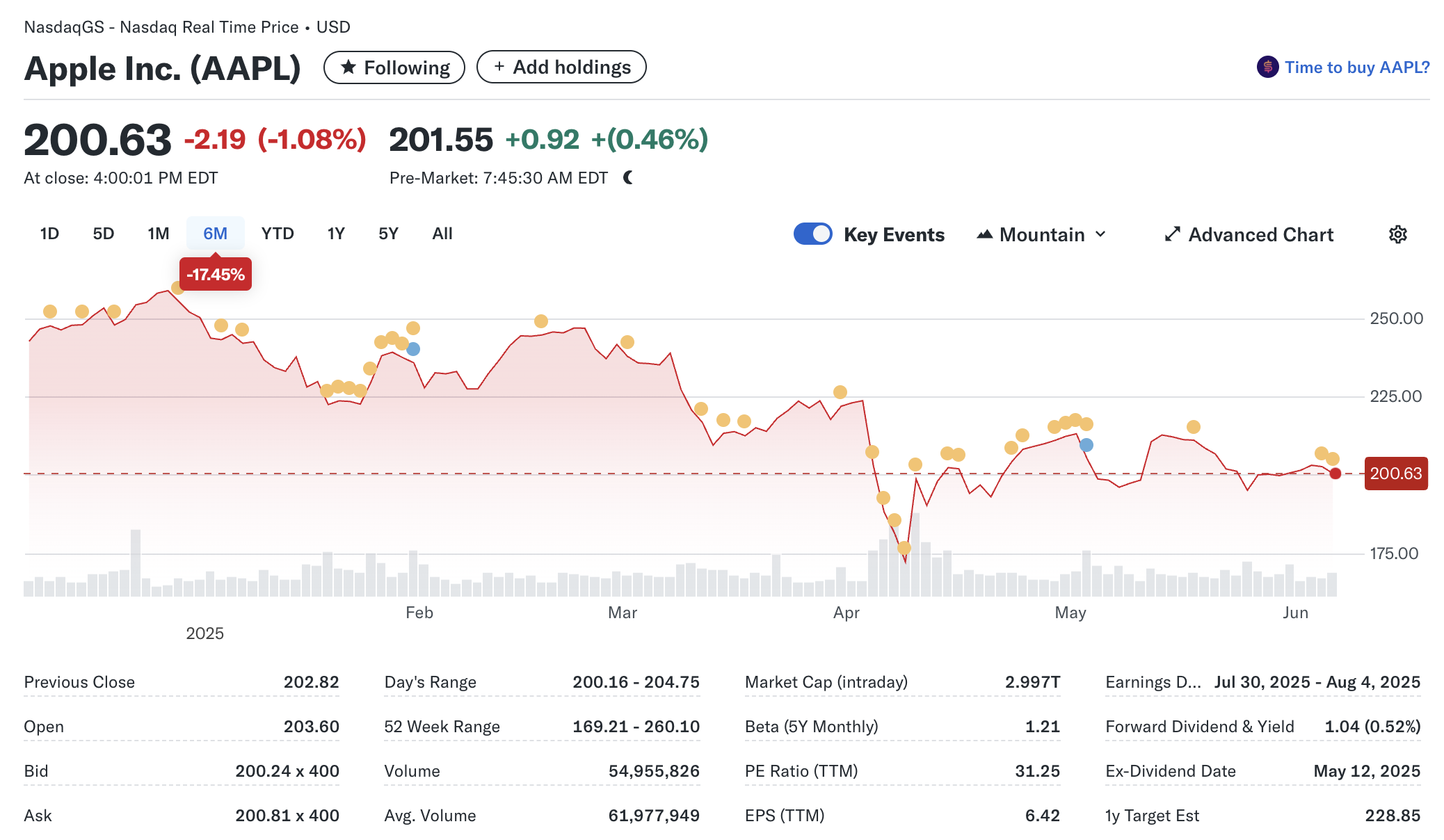This screenshot has height=840, width=1444.
Task: Show the All time range
Action: [442, 234]
